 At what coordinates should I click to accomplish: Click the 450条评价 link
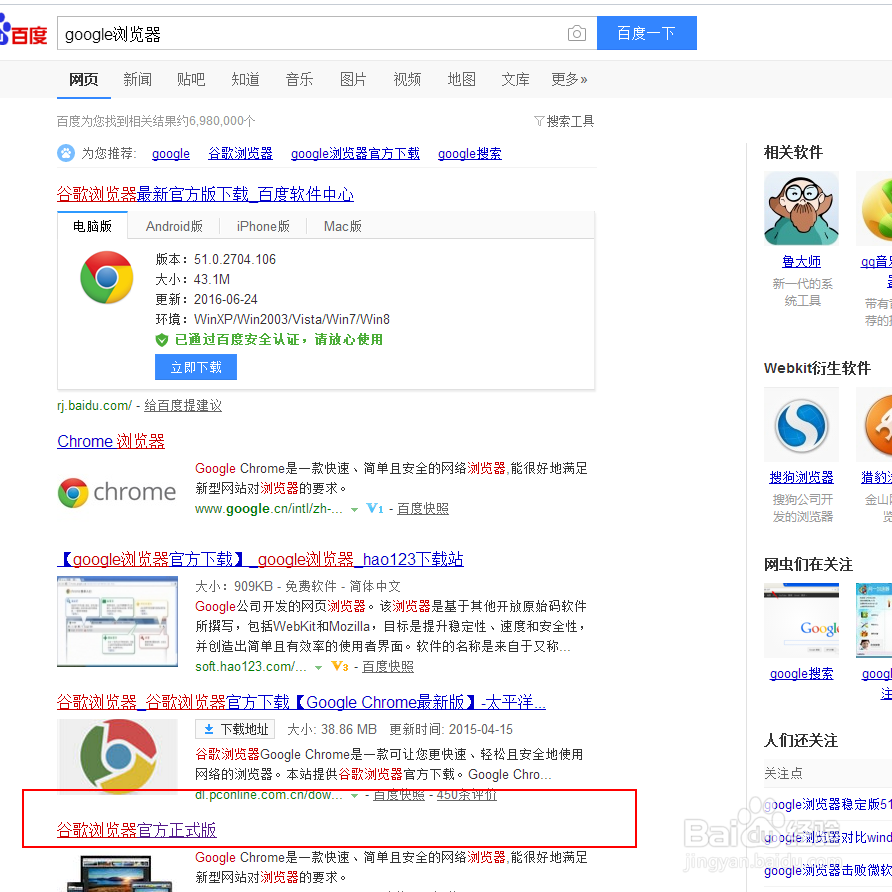(466, 795)
